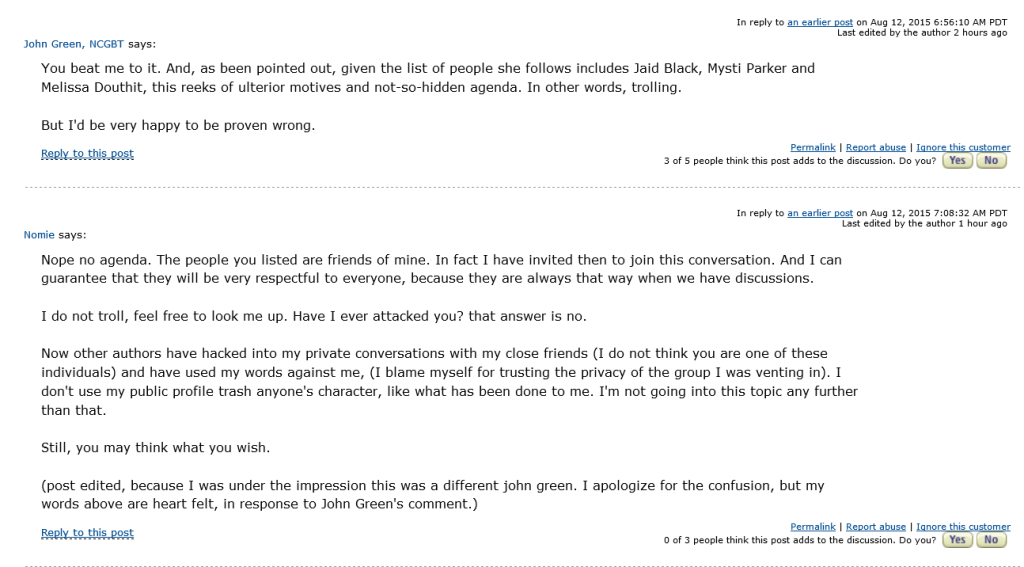Open Permalink for John Green's post
Screen dimensions: 1024x567
click(812, 148)
